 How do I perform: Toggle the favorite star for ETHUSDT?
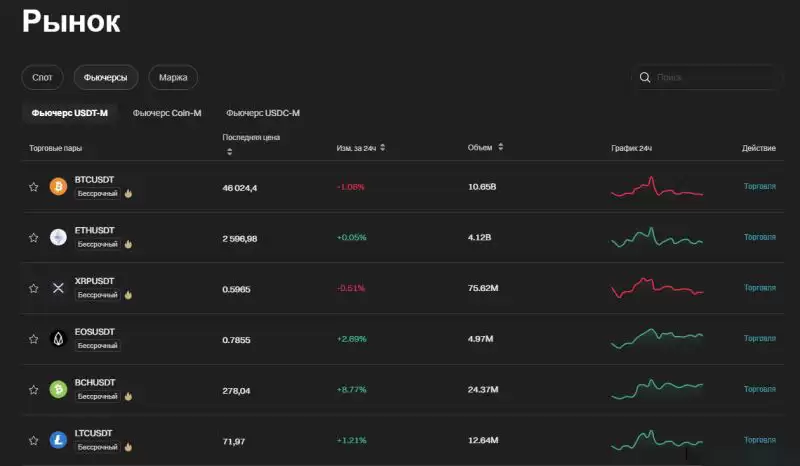click(x=33, y=237)
